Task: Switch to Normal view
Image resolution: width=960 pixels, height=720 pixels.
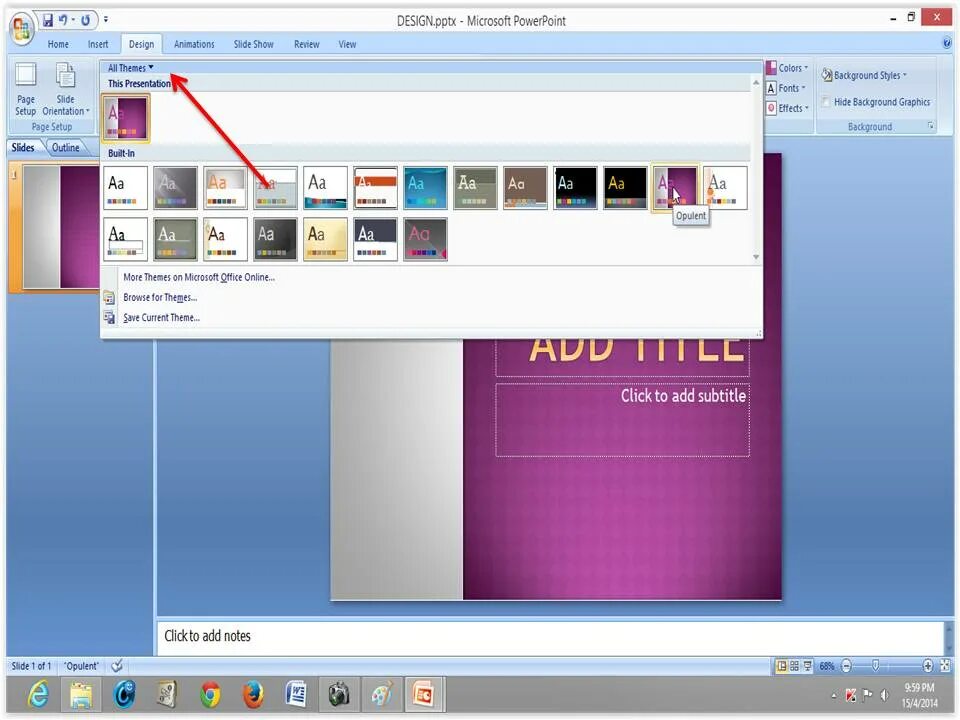Action: tap(781, 666)
